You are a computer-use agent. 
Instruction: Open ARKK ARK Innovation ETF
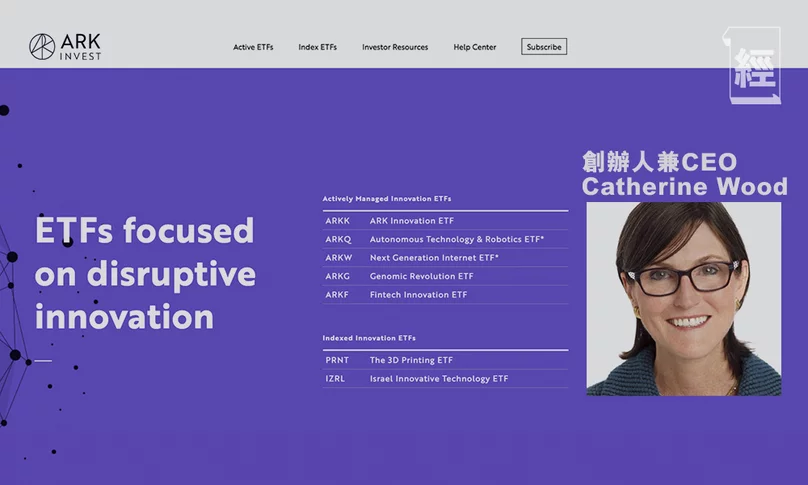pyautogui.click(x=445, y=221)
